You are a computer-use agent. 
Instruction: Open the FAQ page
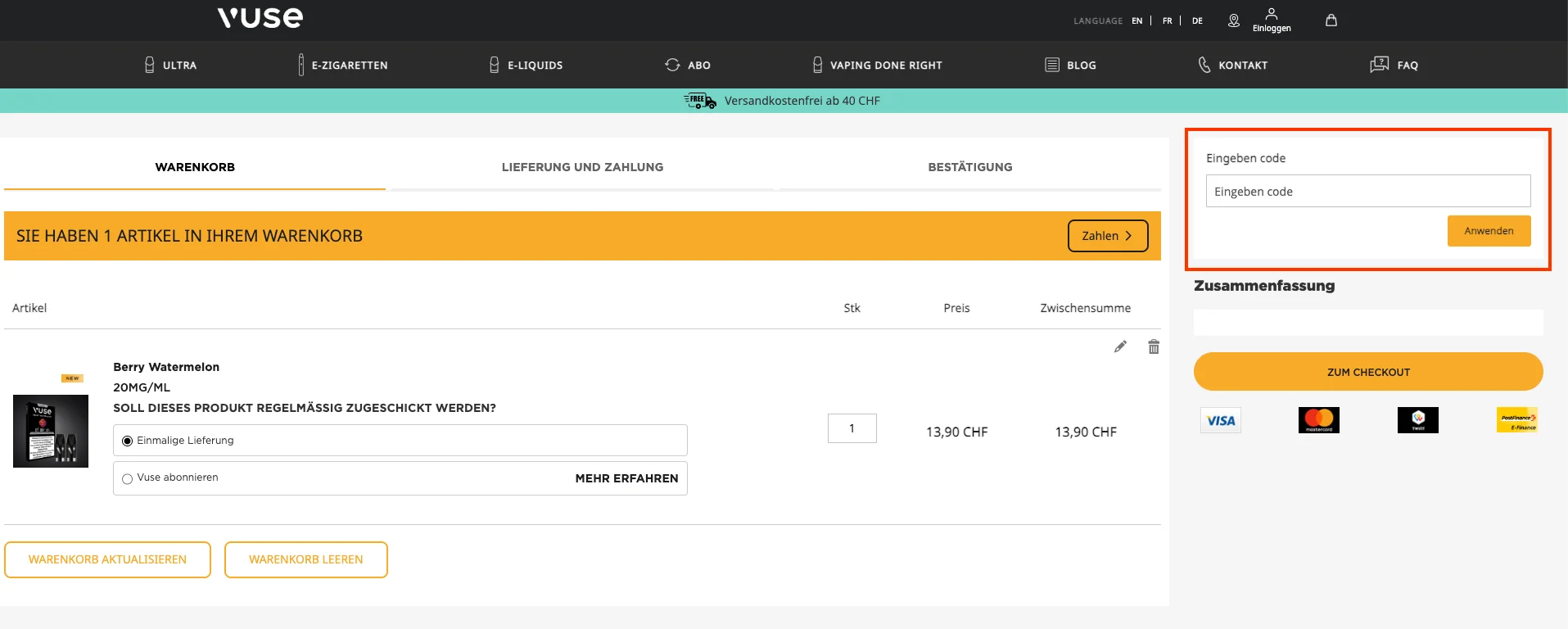[x=1394, y=65]
